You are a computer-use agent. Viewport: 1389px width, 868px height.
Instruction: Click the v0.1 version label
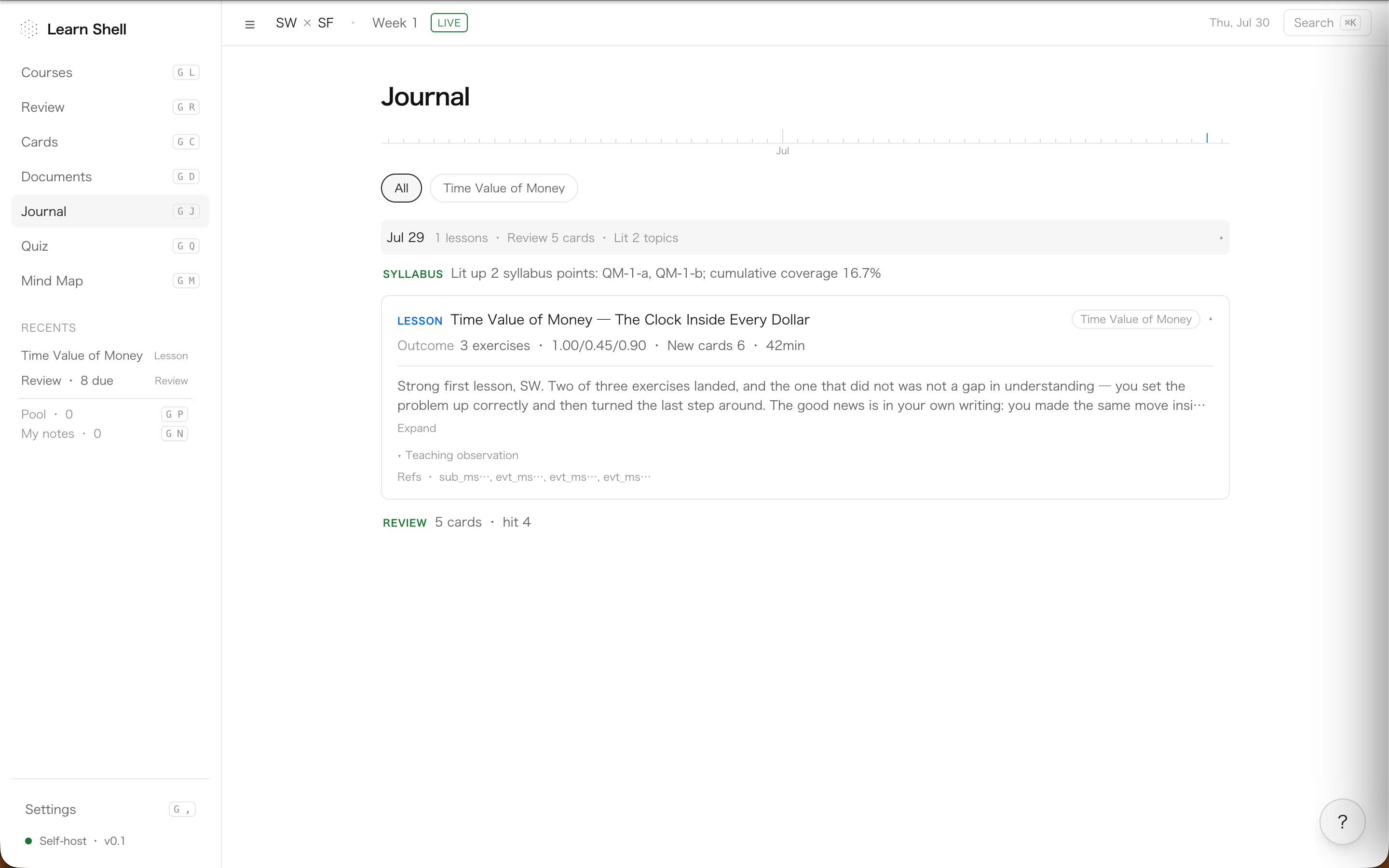(115, 841)
